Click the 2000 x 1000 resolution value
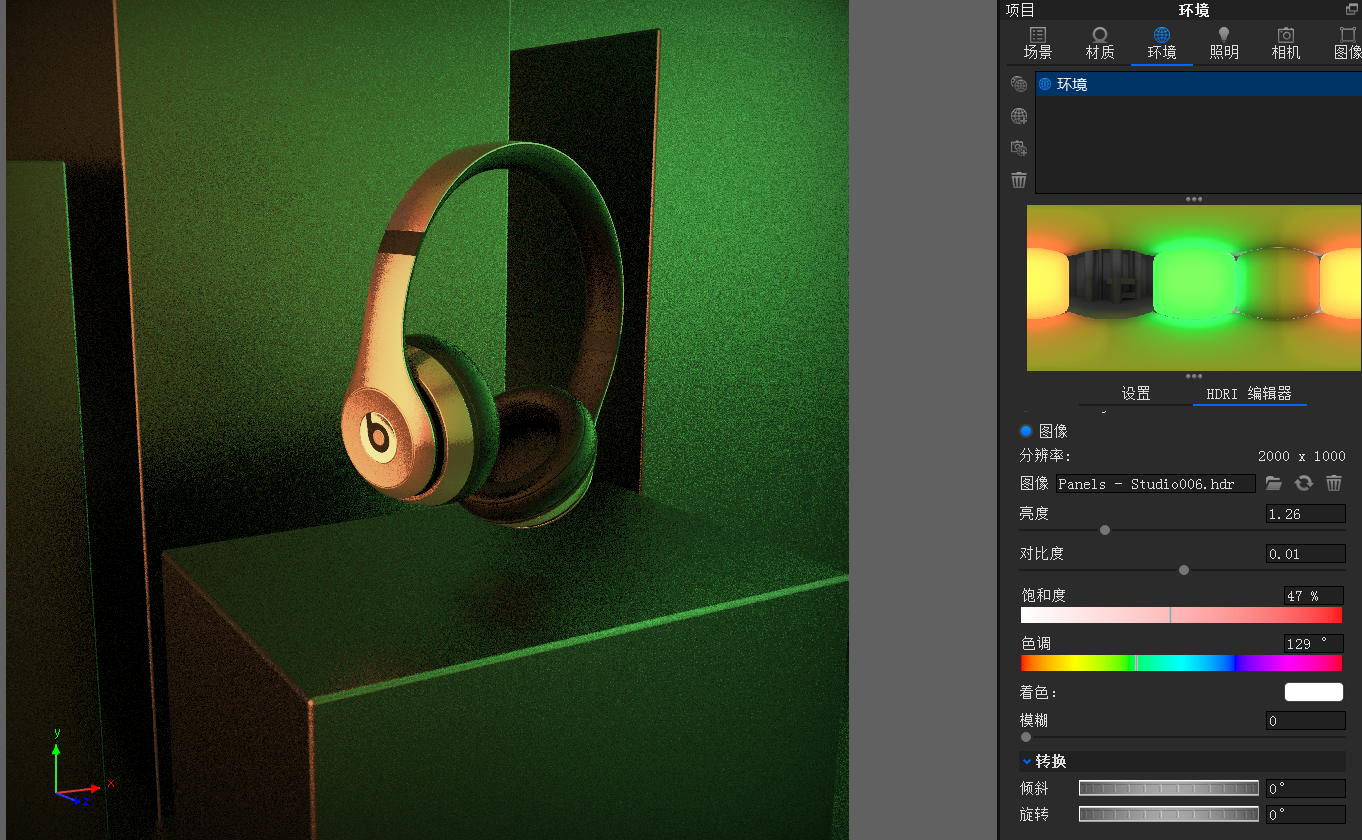The height and width of the screenshot is (840, 1362). pos(1301,456)
